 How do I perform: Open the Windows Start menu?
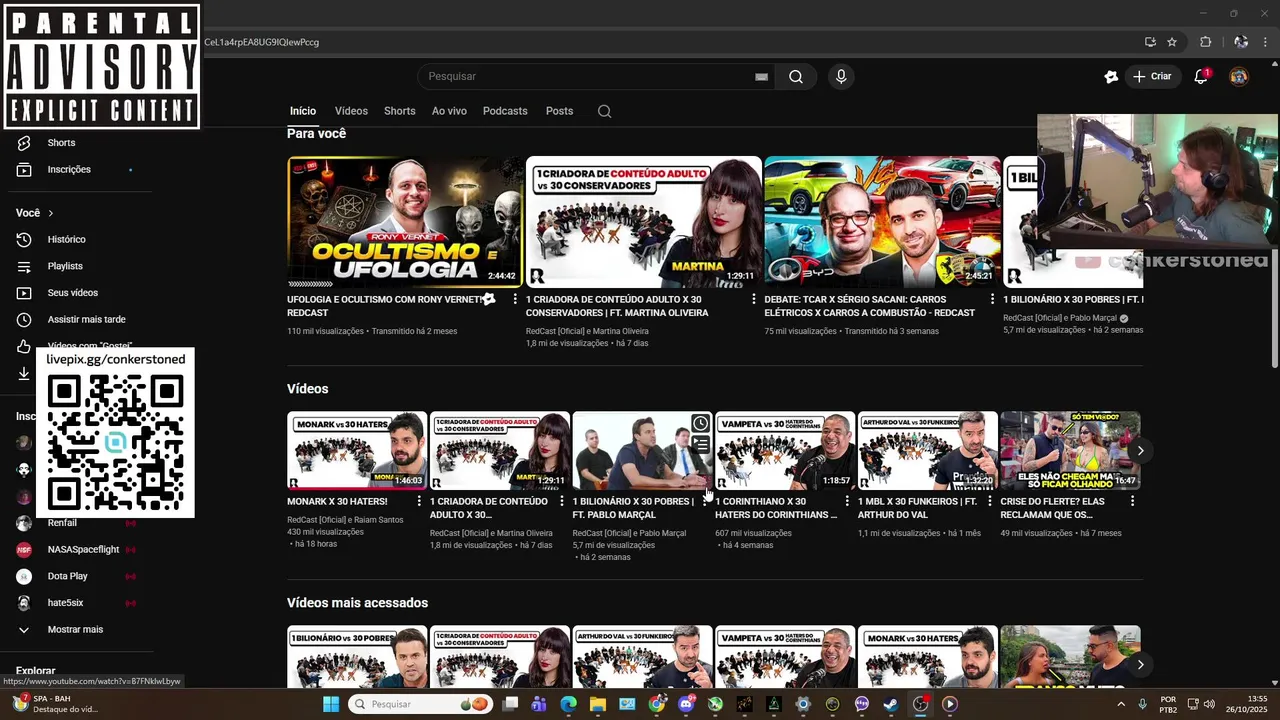pyautogui.click(x=331, y=704)
